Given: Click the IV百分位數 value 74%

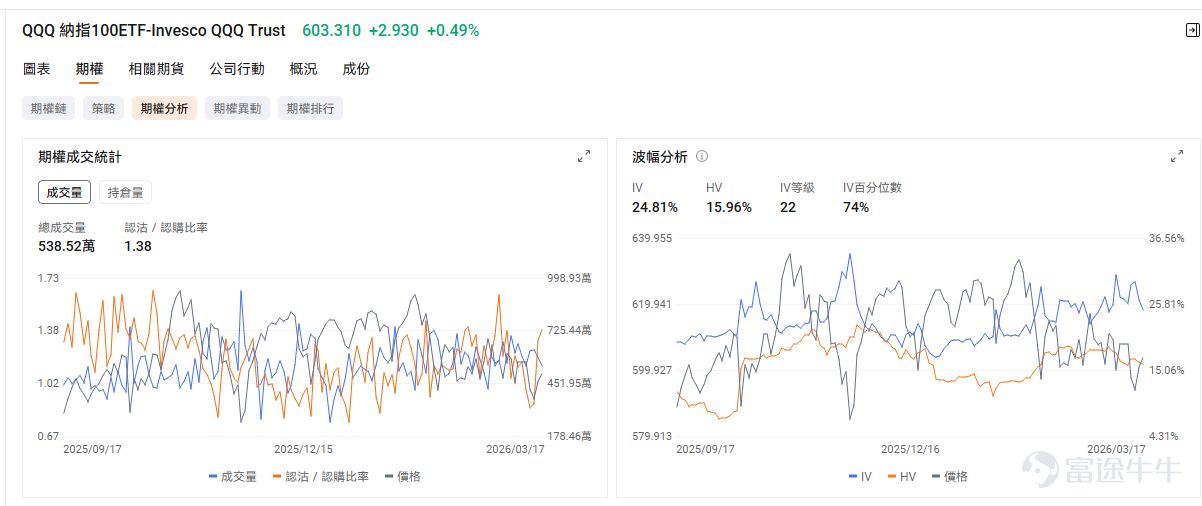Looking at the screenshot, I should [x=856, y=207].
